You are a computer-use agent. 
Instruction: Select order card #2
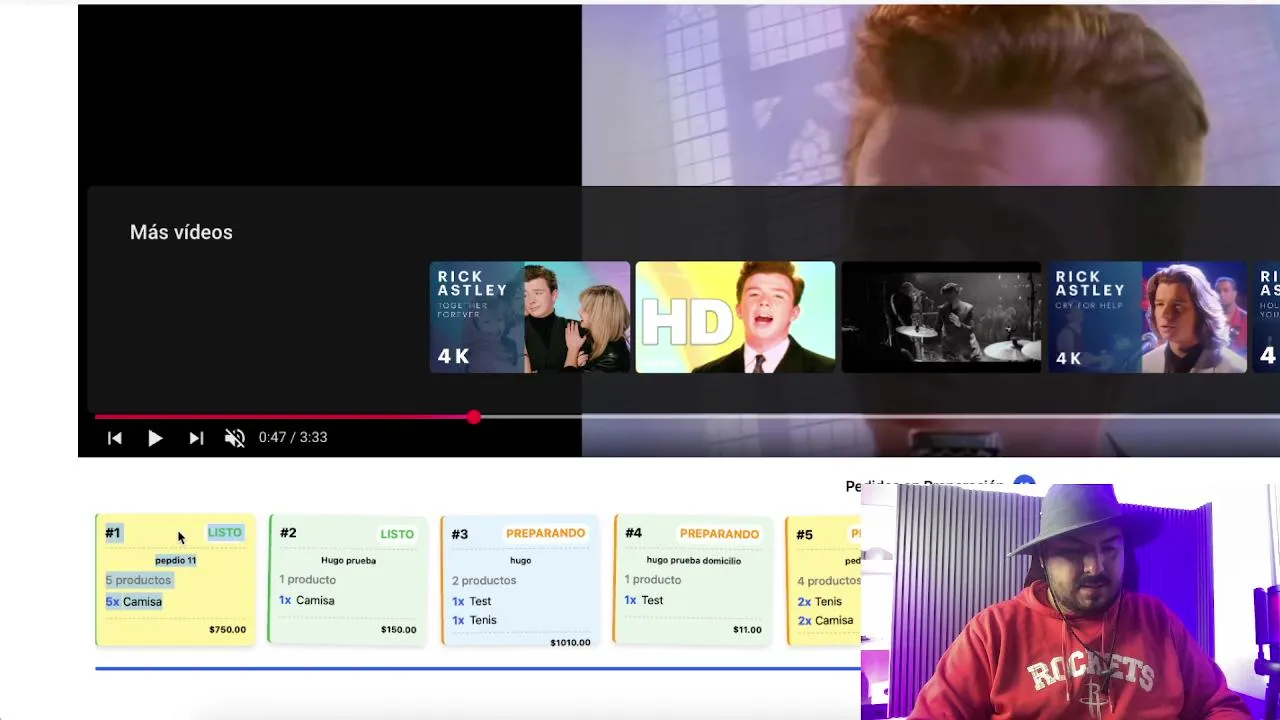(347, 580)
